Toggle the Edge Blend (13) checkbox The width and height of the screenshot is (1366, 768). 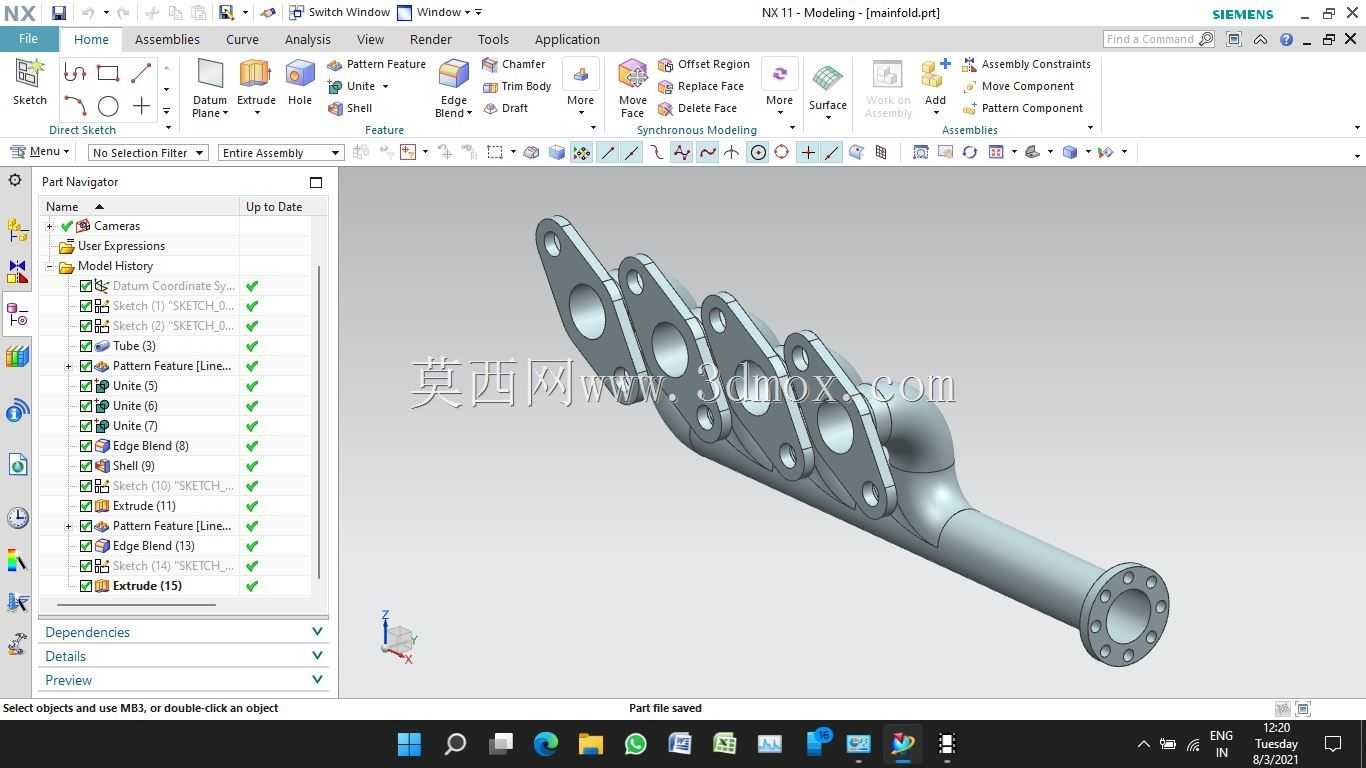pos(86,546)
